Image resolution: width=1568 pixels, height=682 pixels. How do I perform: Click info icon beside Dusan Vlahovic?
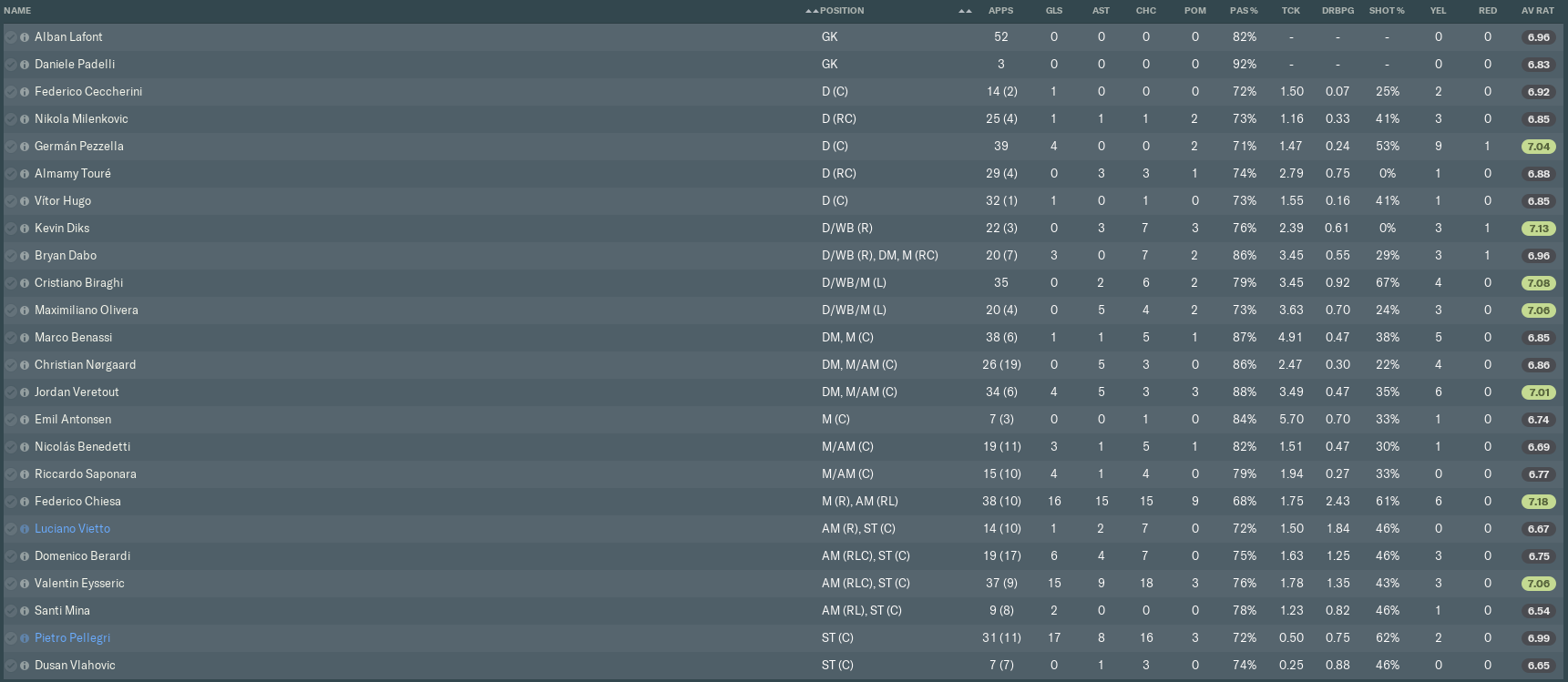25,666
